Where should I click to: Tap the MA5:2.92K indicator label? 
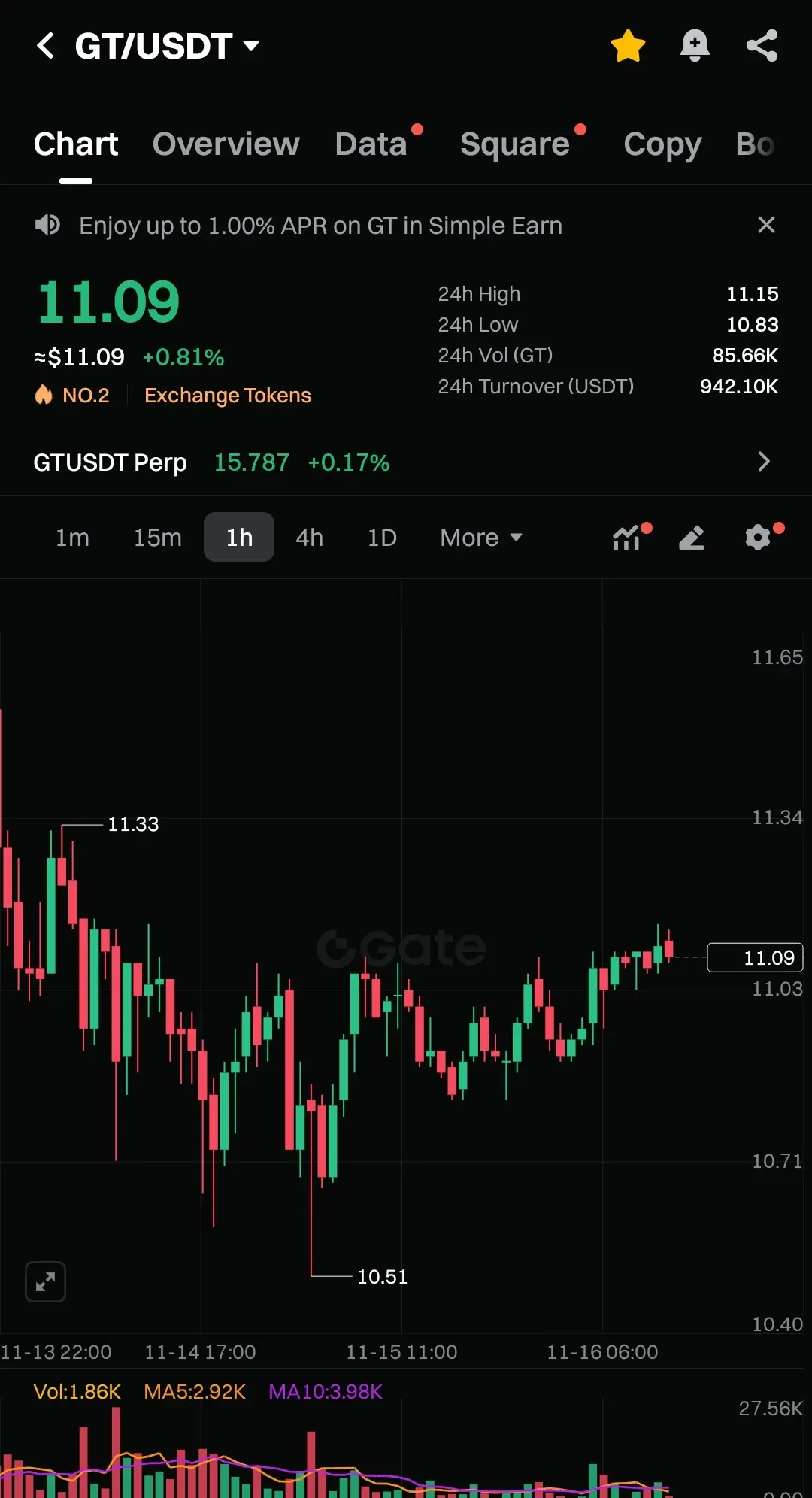pos(195,1392)
